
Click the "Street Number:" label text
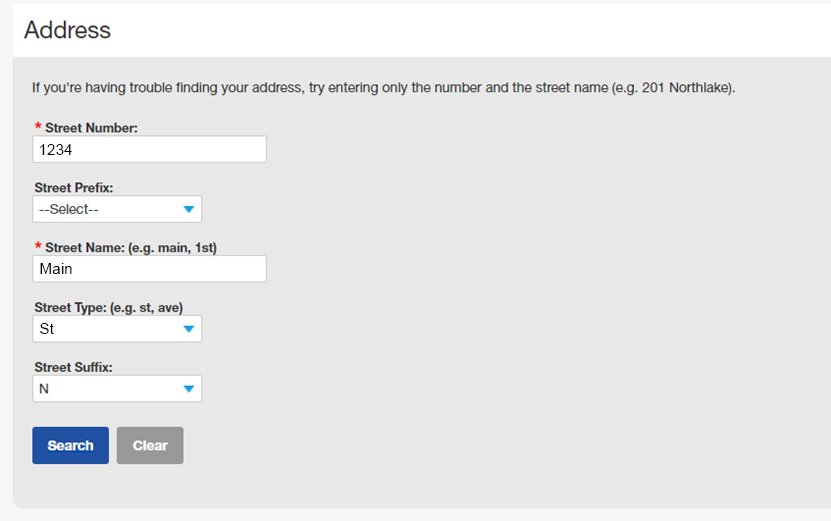click(x=91, y=128)
